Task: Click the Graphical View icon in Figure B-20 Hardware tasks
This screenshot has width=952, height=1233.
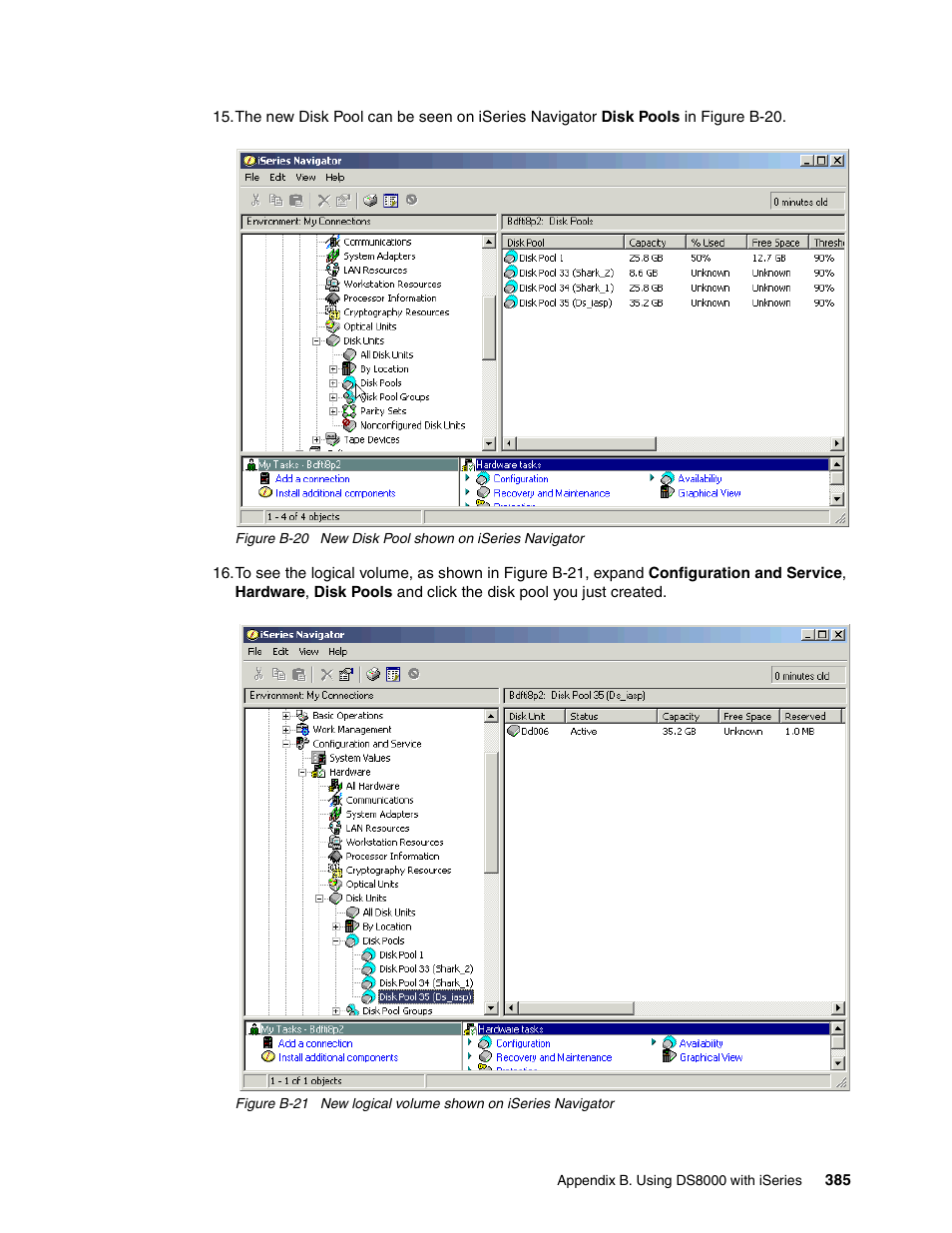Action: click(668, 492)
